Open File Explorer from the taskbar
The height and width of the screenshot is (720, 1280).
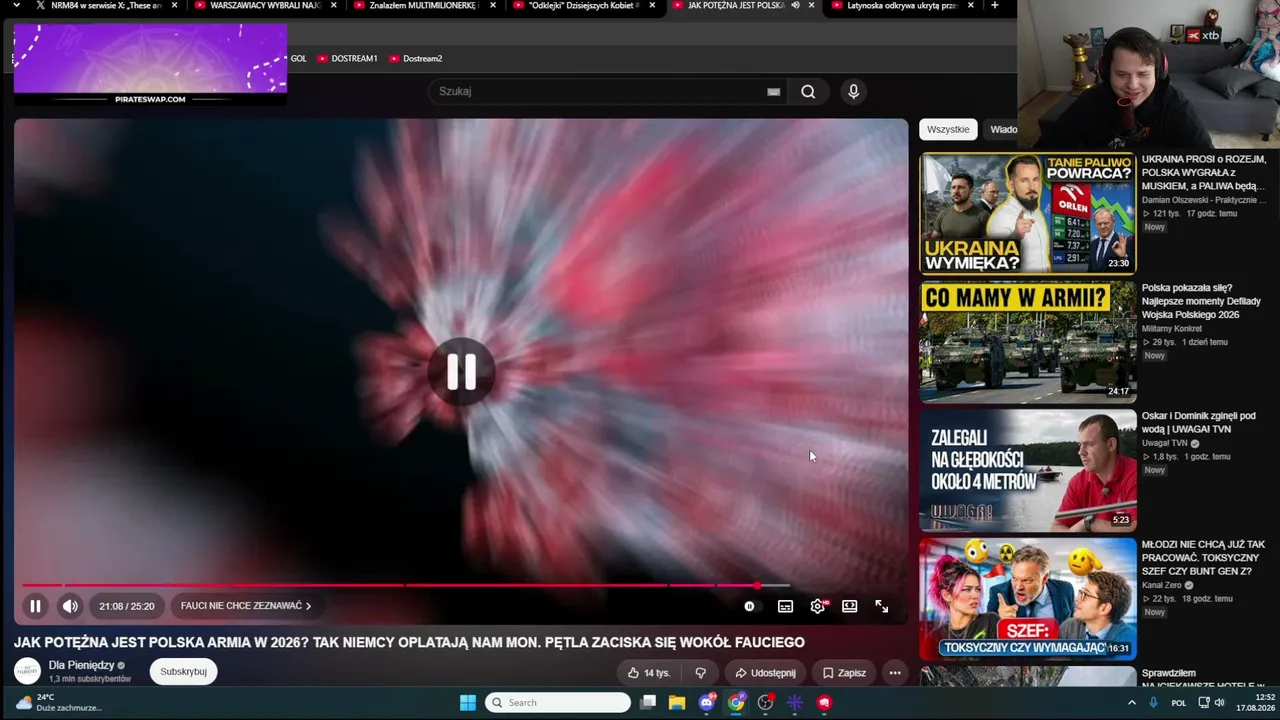pos(677,702)
